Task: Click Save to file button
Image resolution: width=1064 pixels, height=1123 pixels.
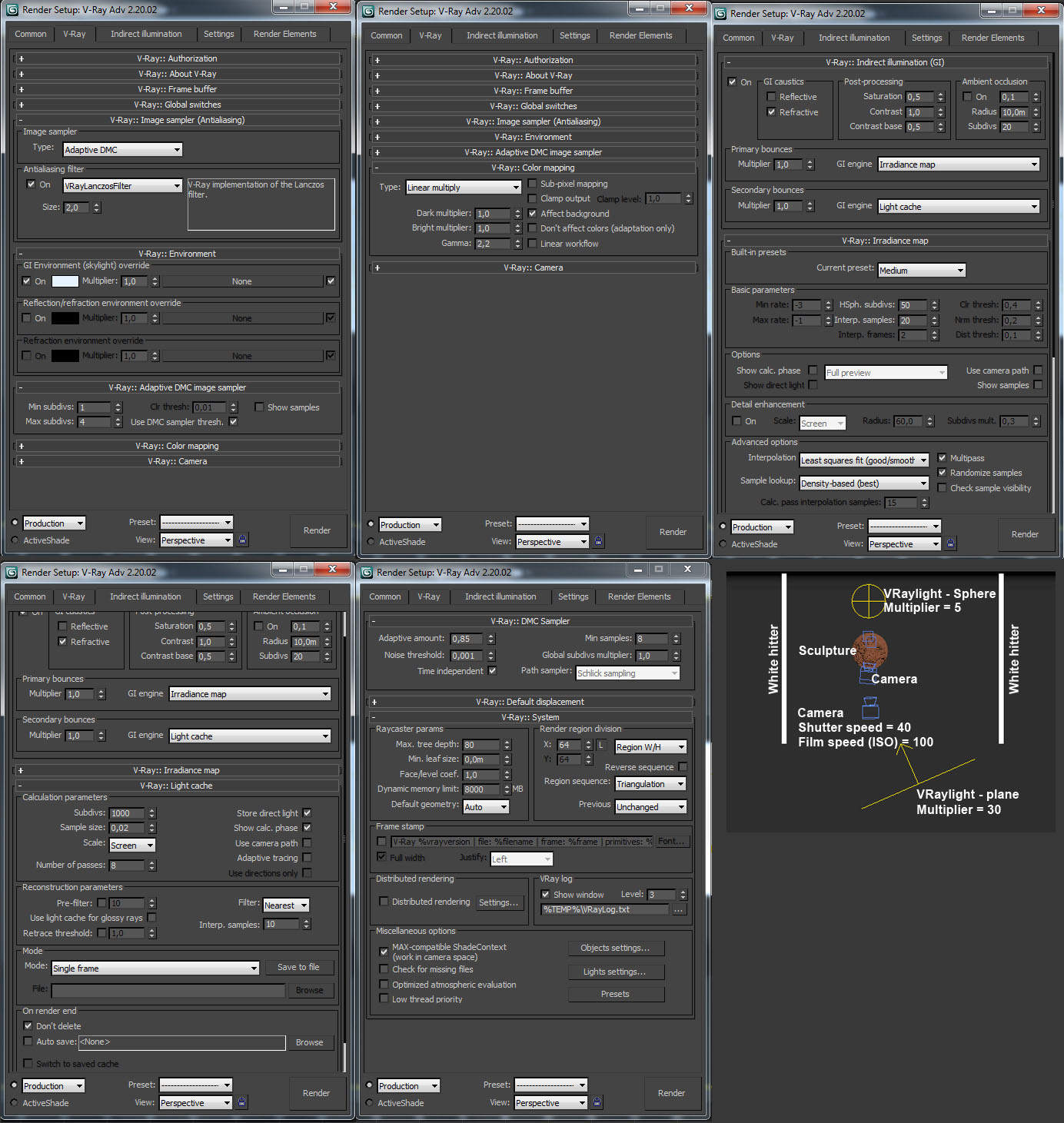Action: (298, 967)
